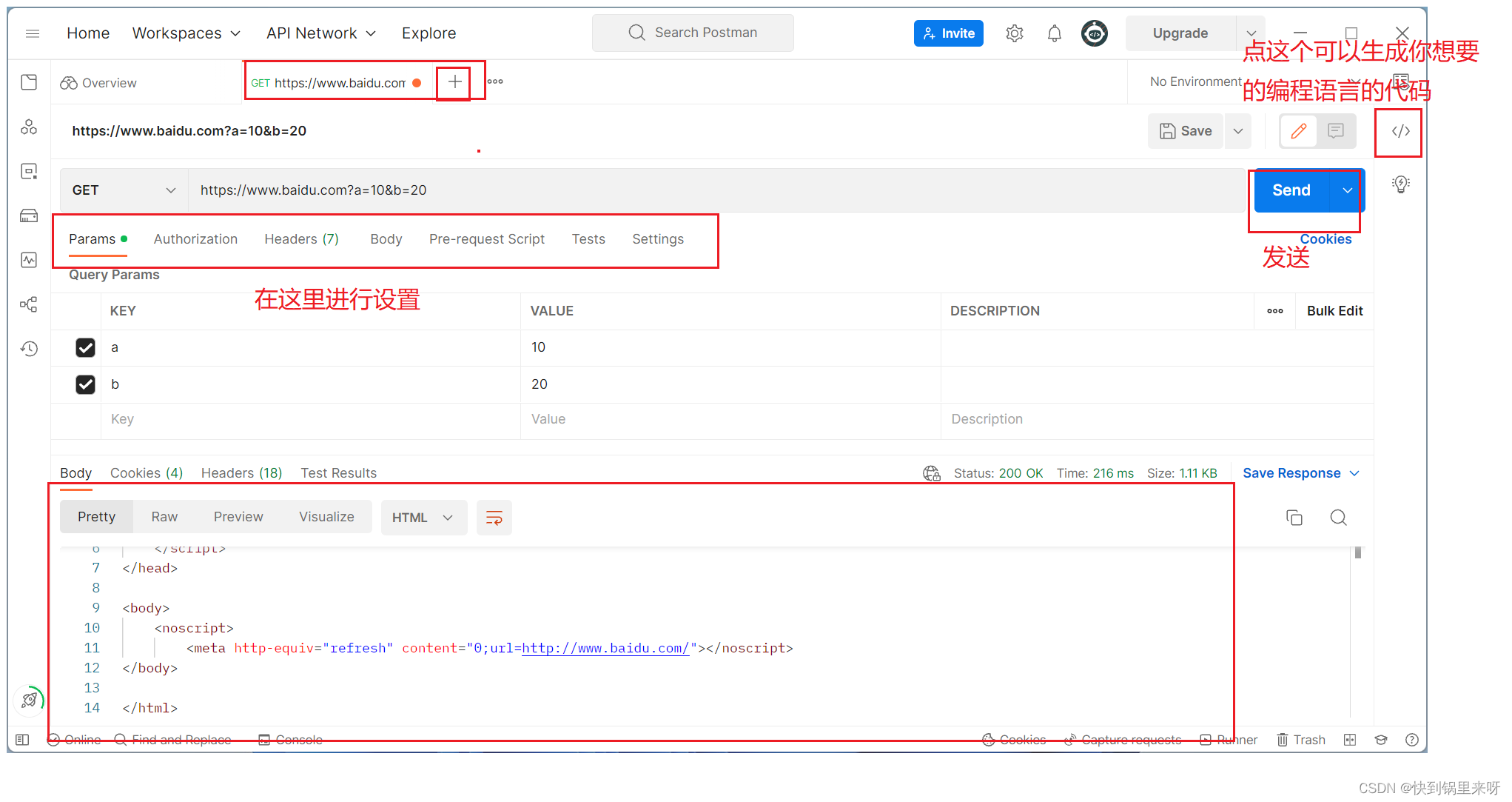Open the baidu.com link in response
The height and width of the screenshot is (802, 1512).
pos(605,649)
